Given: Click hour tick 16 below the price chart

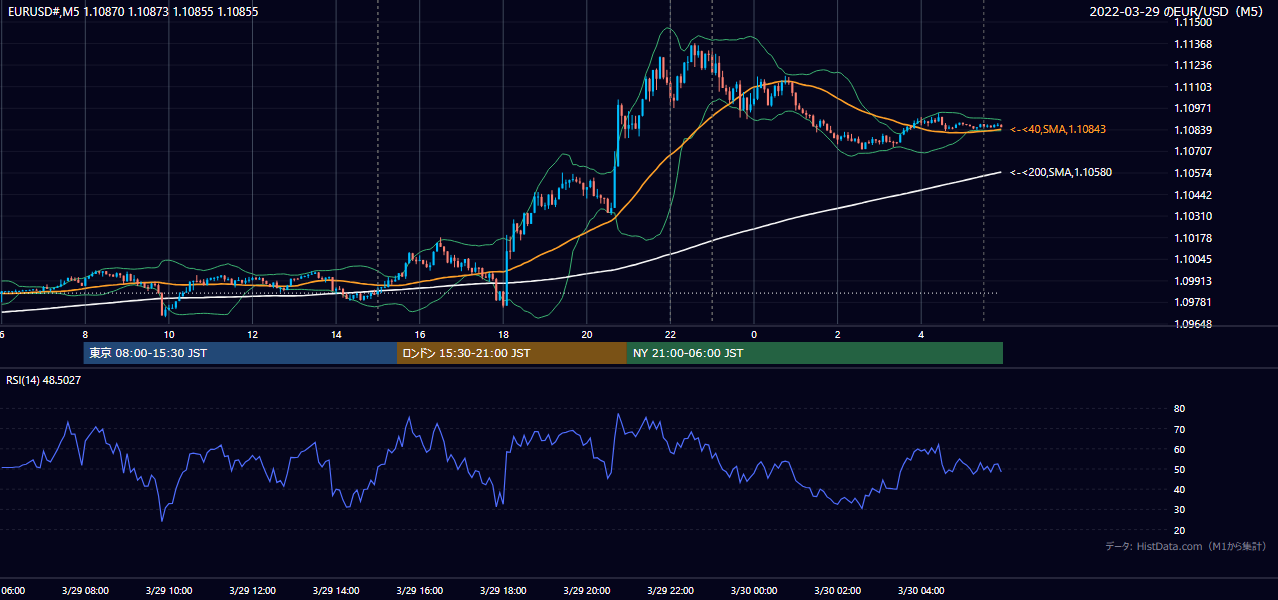Looking at the screenshot, I should 420,334.
